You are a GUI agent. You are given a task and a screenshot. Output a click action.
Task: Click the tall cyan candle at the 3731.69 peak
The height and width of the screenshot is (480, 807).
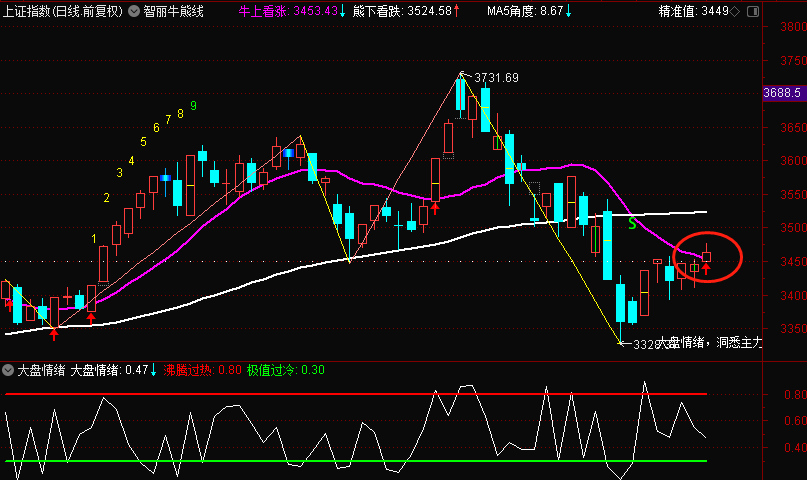[x=461, y=93]
